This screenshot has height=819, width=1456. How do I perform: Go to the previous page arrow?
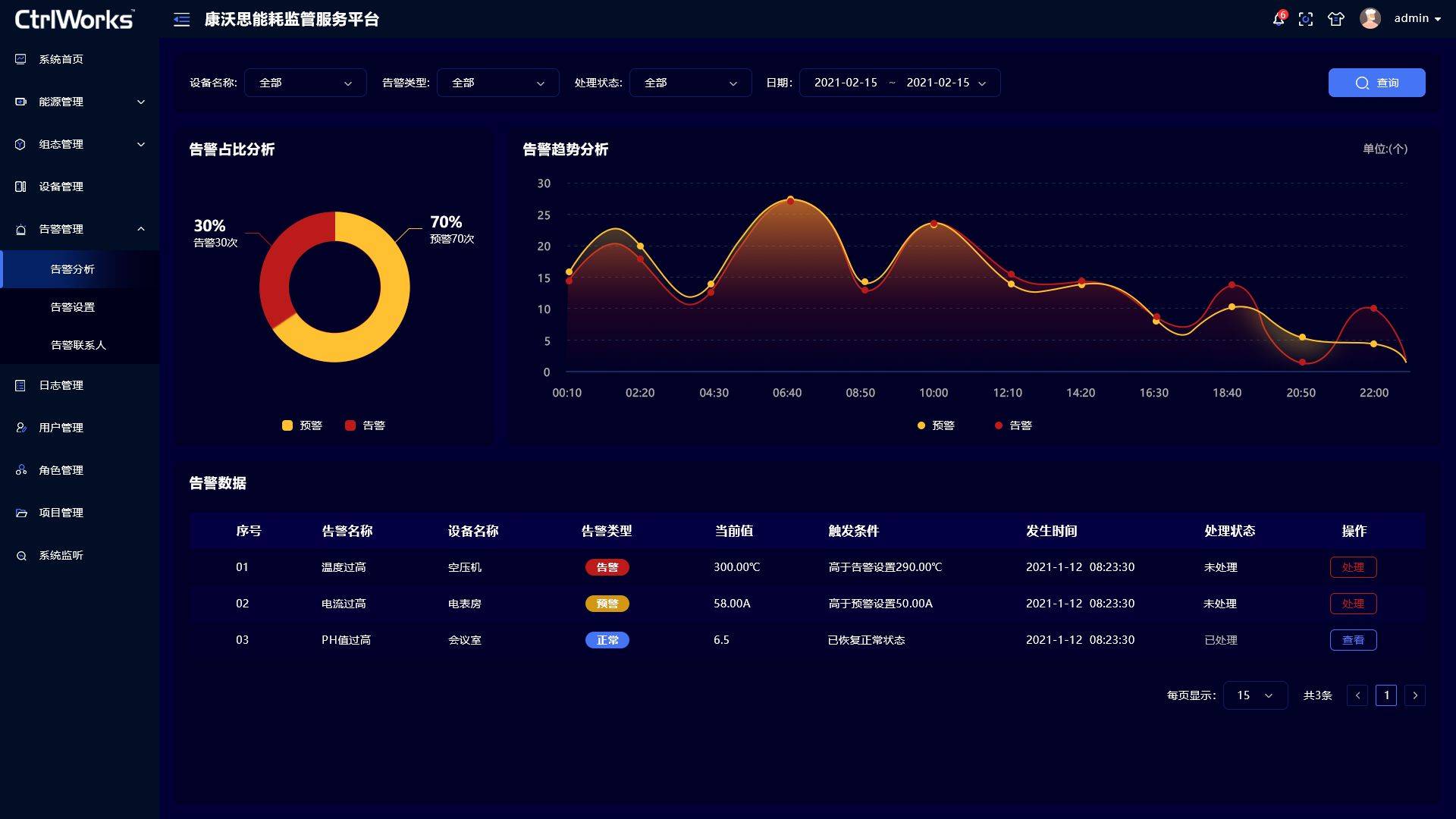(x=1357, y=695)
